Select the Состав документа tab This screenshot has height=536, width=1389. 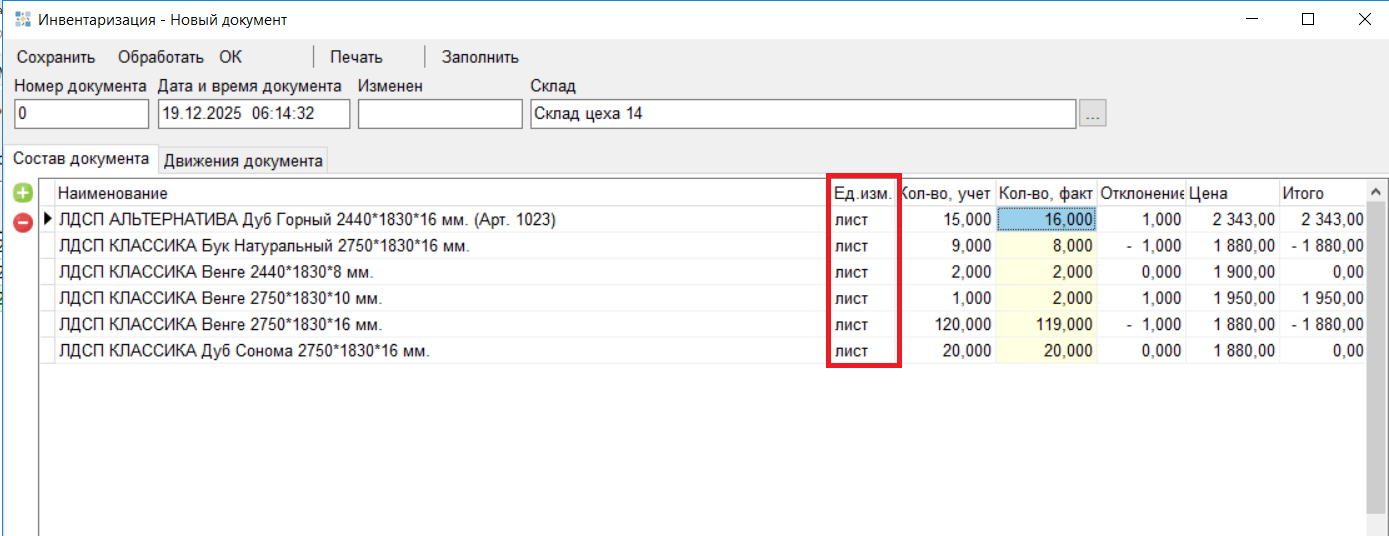point(81,159)
